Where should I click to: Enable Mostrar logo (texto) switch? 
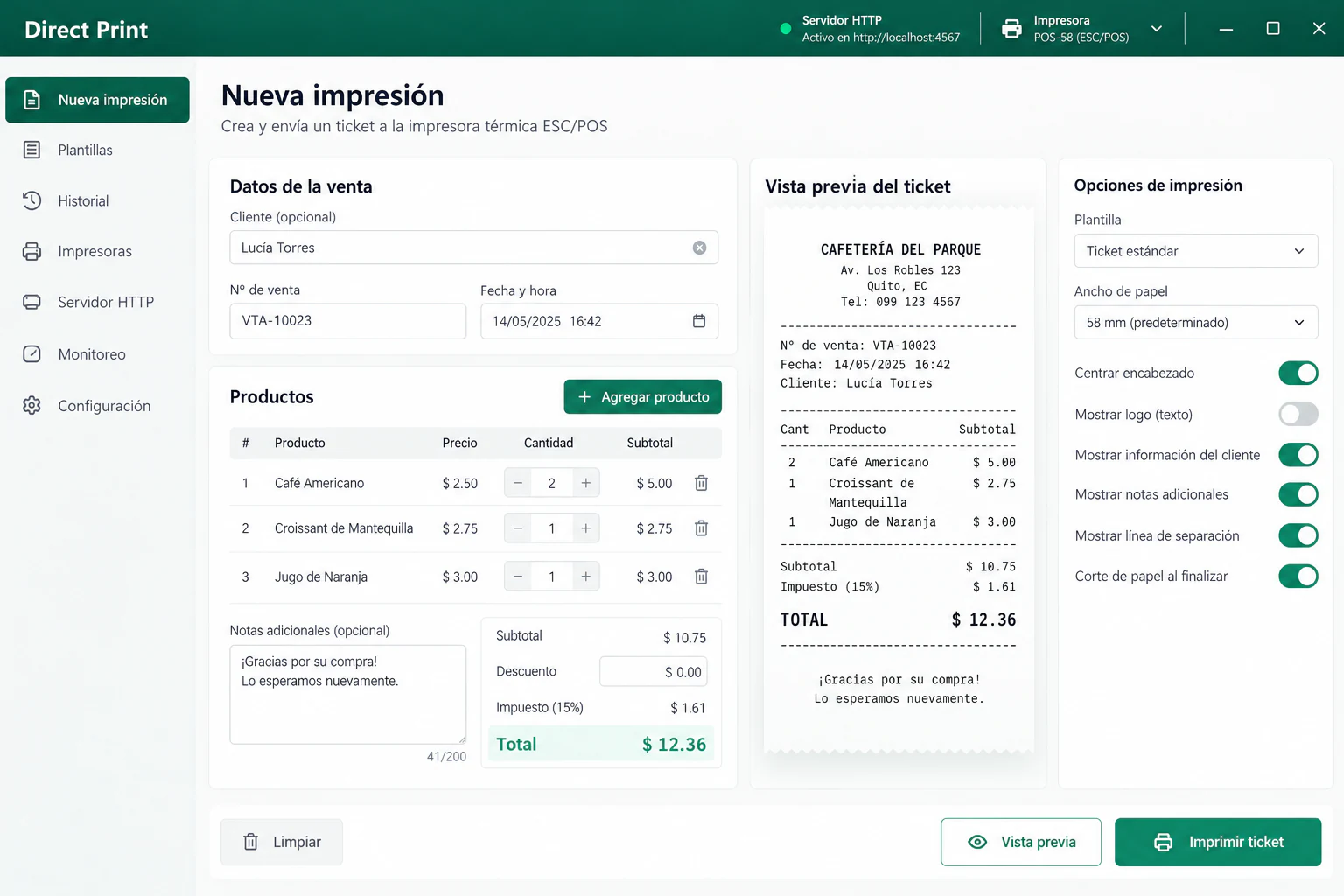1298,415
